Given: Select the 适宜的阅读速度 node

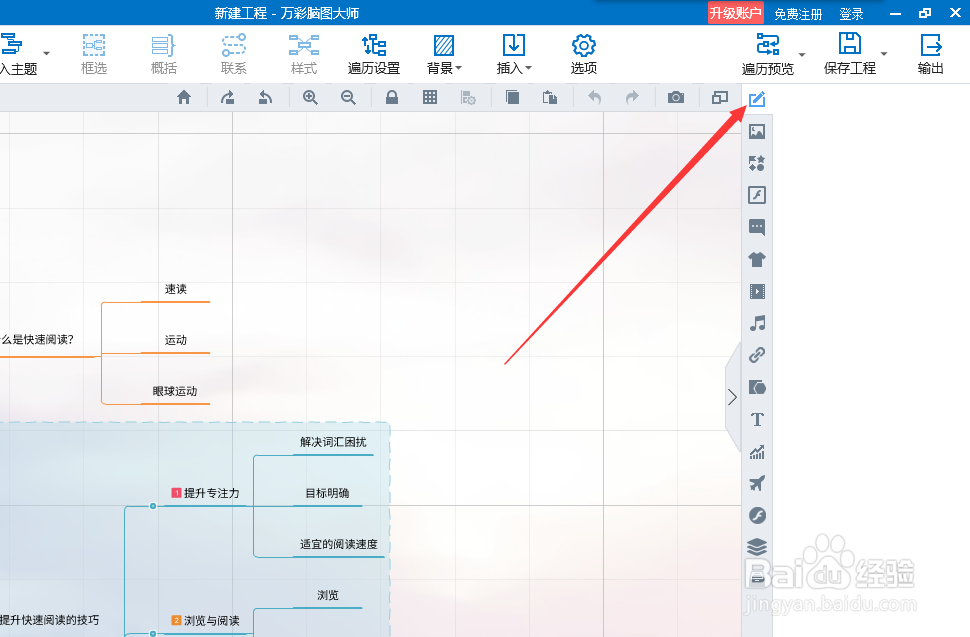Looking at the screenshot, I should (x=339, y=544).
